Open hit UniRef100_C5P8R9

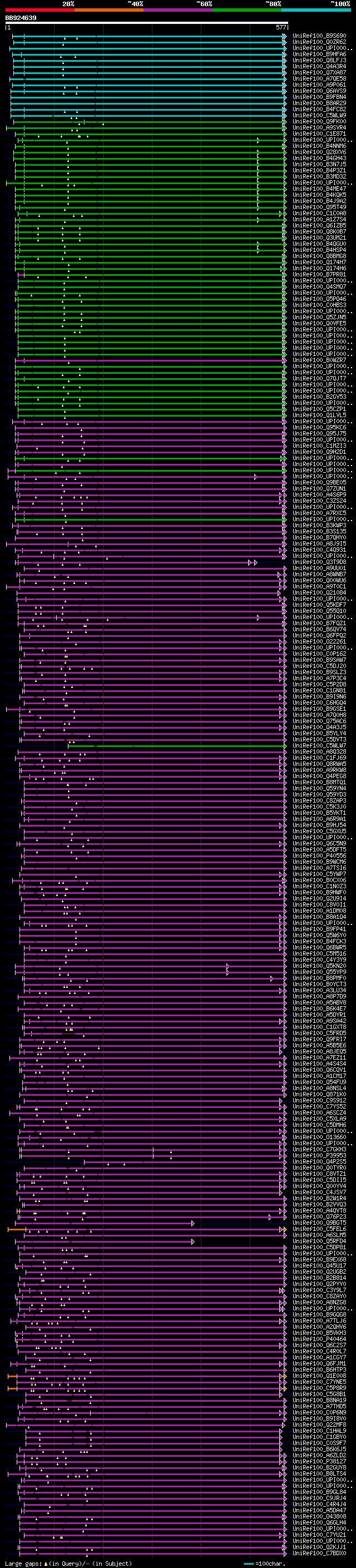click(x=319, y=1388)
